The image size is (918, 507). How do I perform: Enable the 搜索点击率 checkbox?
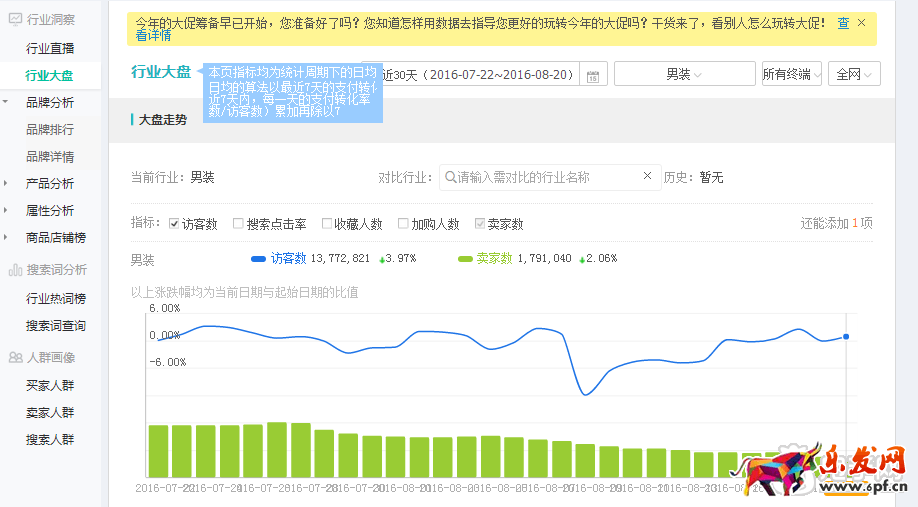(x=238, y=224)
